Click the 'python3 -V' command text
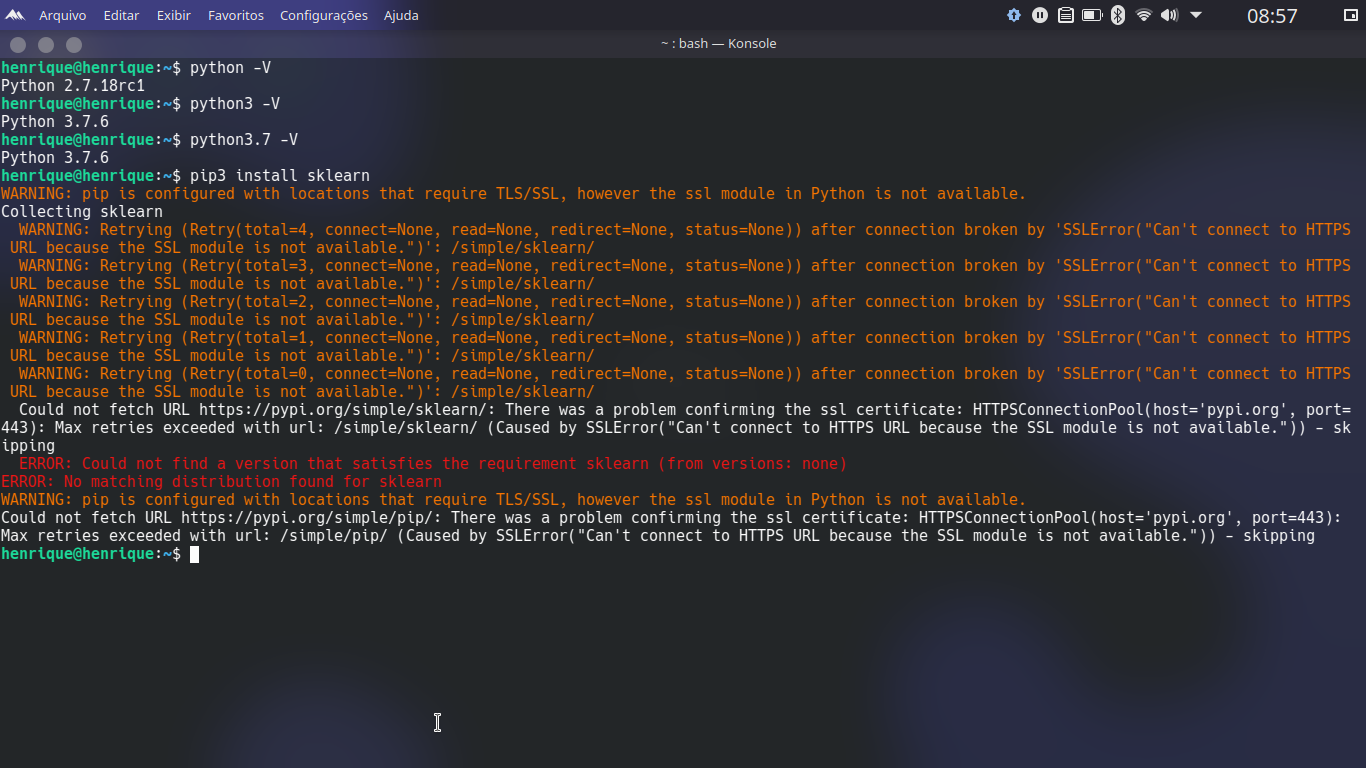The height and width of the screenshot is (768, 1366). click(x=235, y=104)
